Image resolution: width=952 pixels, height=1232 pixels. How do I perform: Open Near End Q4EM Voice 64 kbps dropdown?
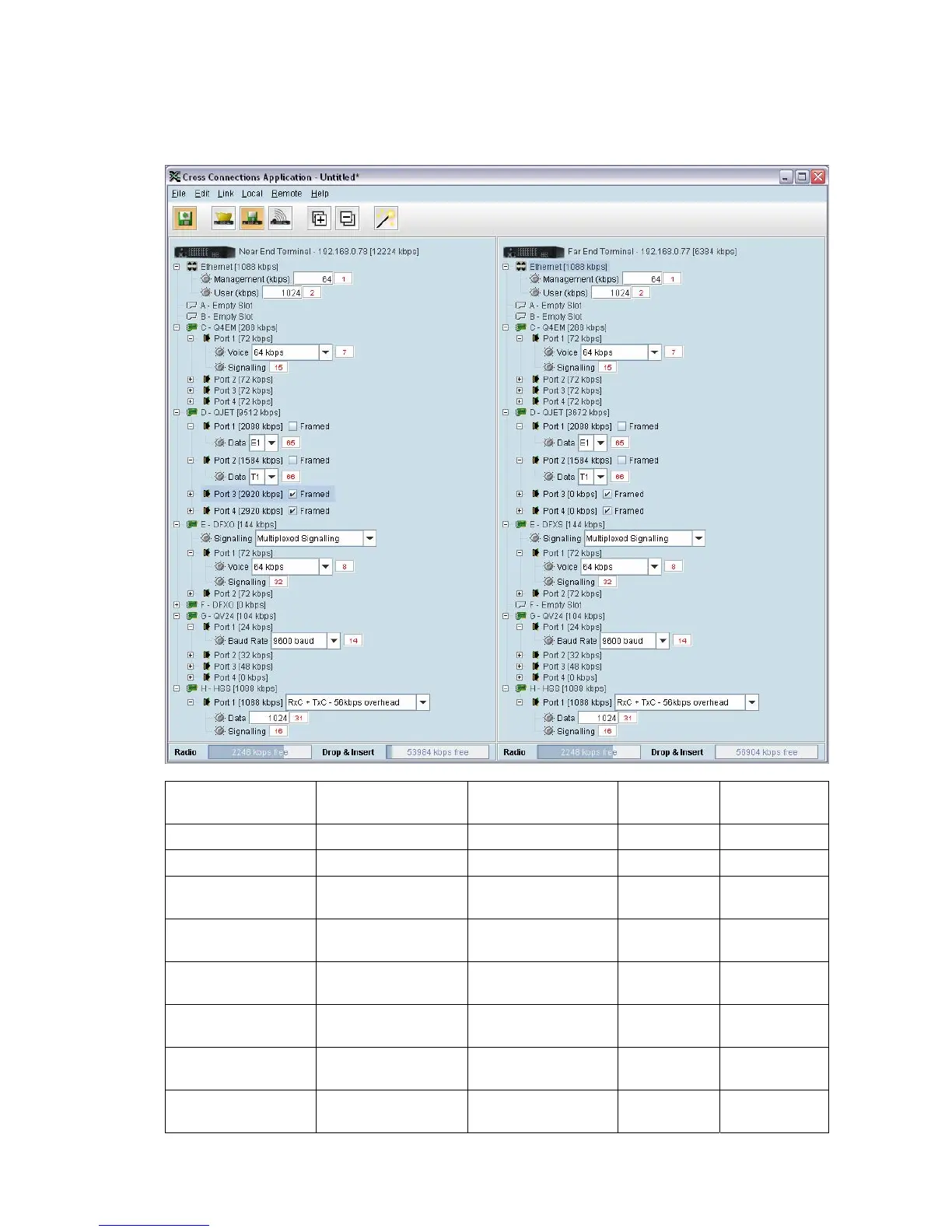click(326, 352)
